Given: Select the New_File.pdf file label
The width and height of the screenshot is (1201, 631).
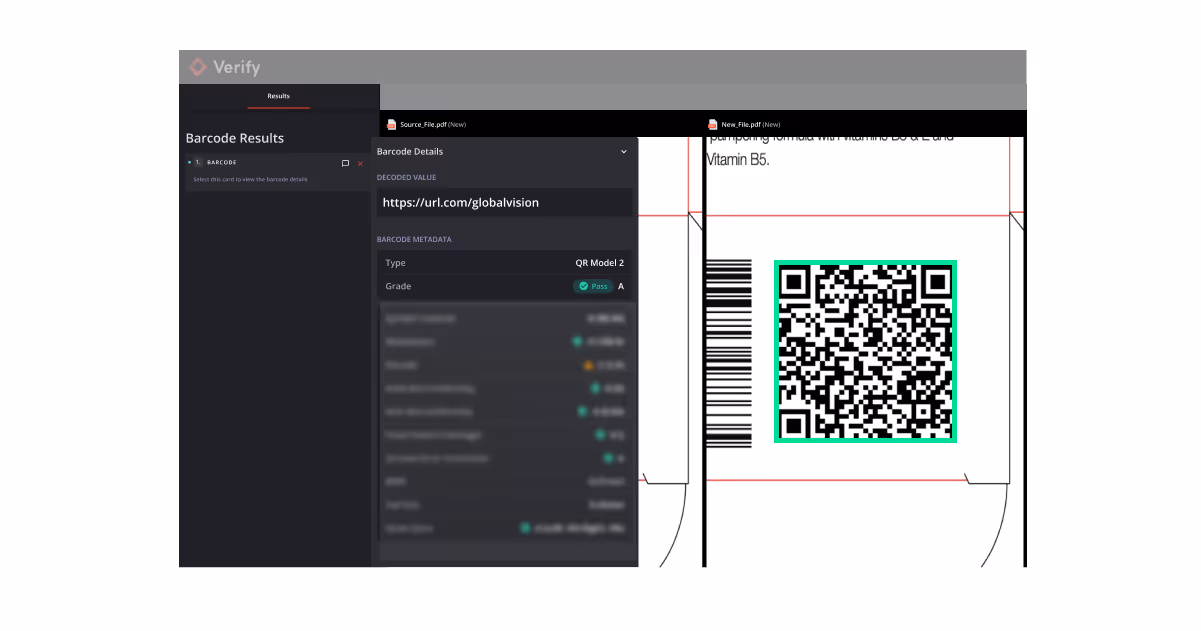Looking at the screenshot, I should pos(750,125).
